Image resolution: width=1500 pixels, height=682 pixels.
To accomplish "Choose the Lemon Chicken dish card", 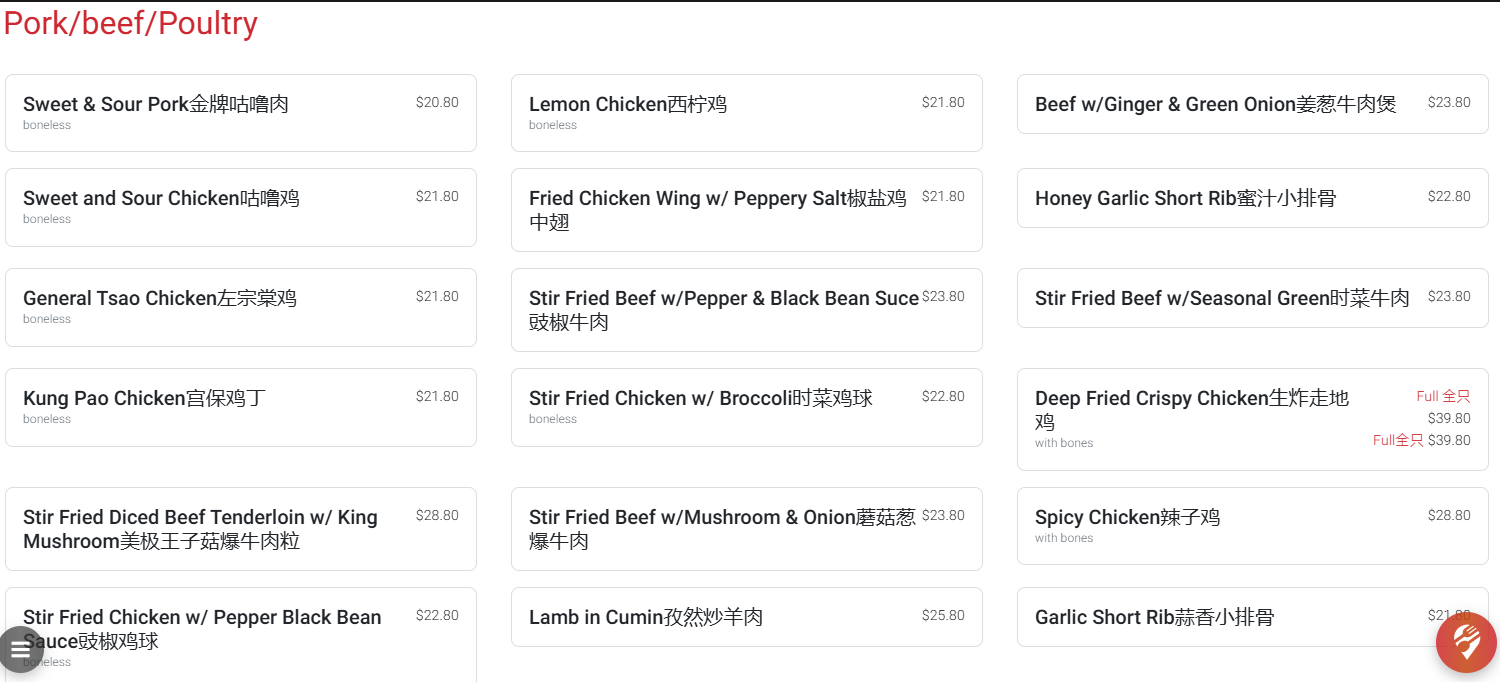I will (x=746, y=113).
